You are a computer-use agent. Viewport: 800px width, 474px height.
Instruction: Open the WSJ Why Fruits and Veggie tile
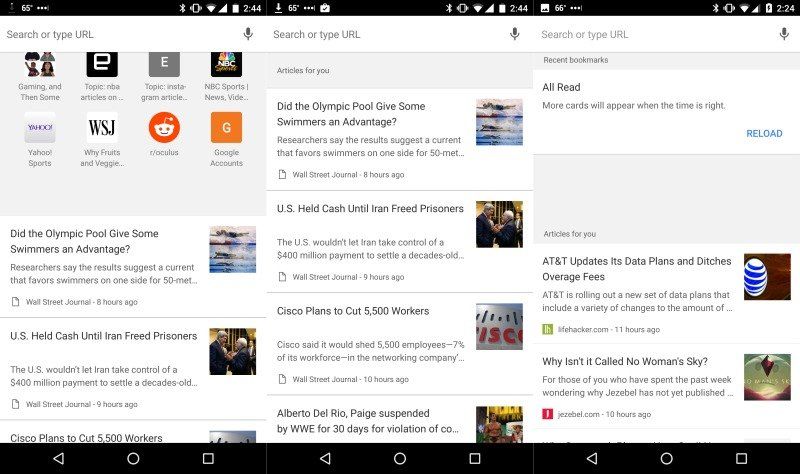[102, 128]
